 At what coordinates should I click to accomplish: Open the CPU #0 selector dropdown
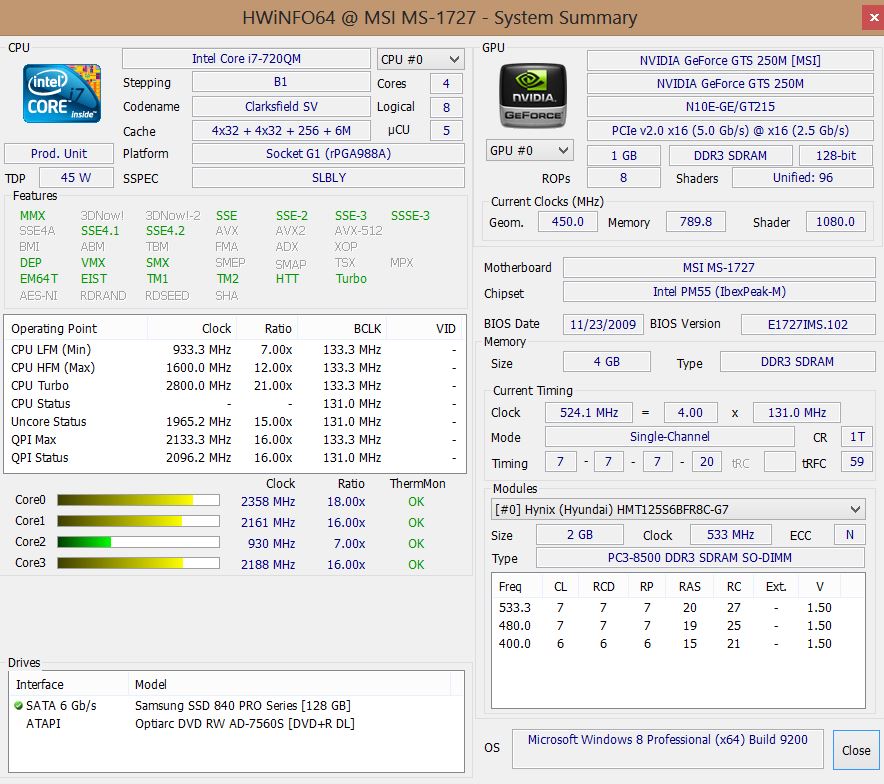pyautogui.click(x=421, y=59)
